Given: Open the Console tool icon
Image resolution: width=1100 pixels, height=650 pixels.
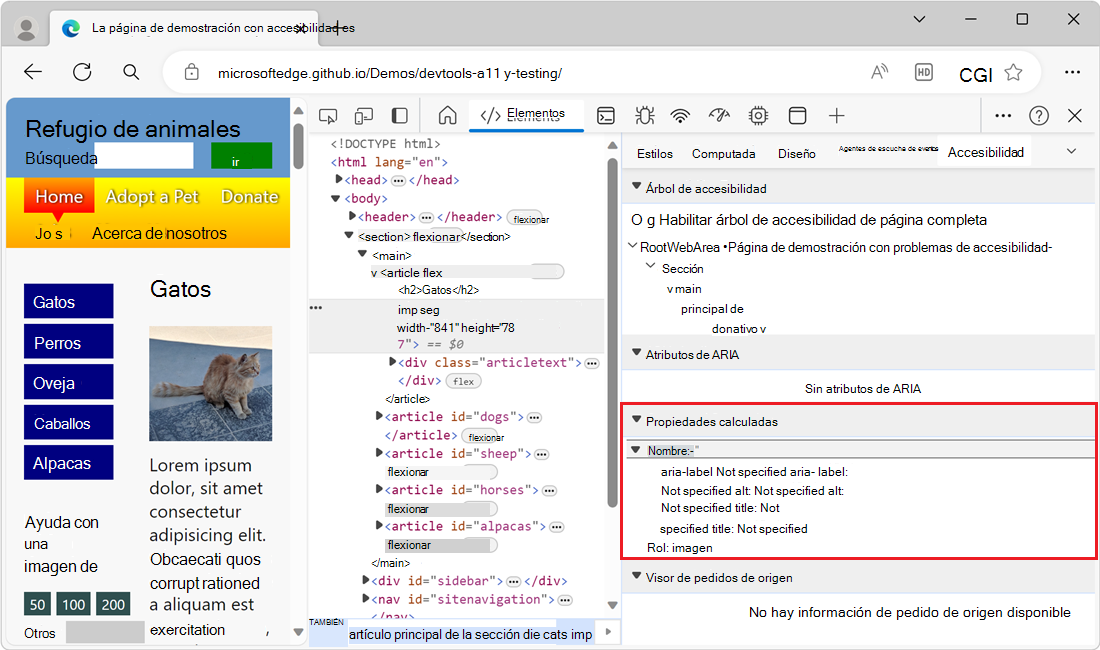Looking at the screenshot, I should (606, 115).
